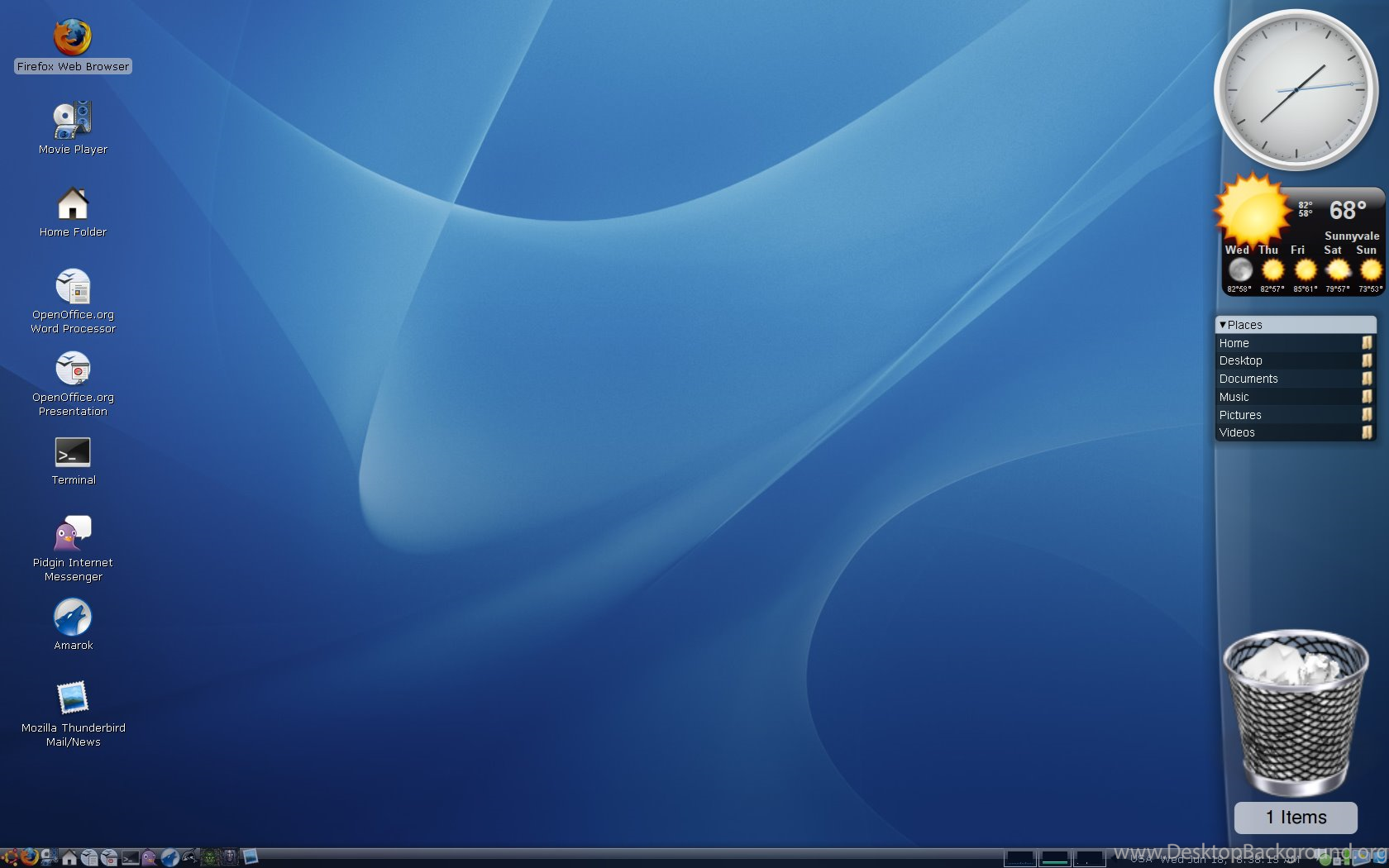1389x868 pixels.
Task: Launch OpenOffice.org Word Processor desktop icon
Action: (73, 287)
